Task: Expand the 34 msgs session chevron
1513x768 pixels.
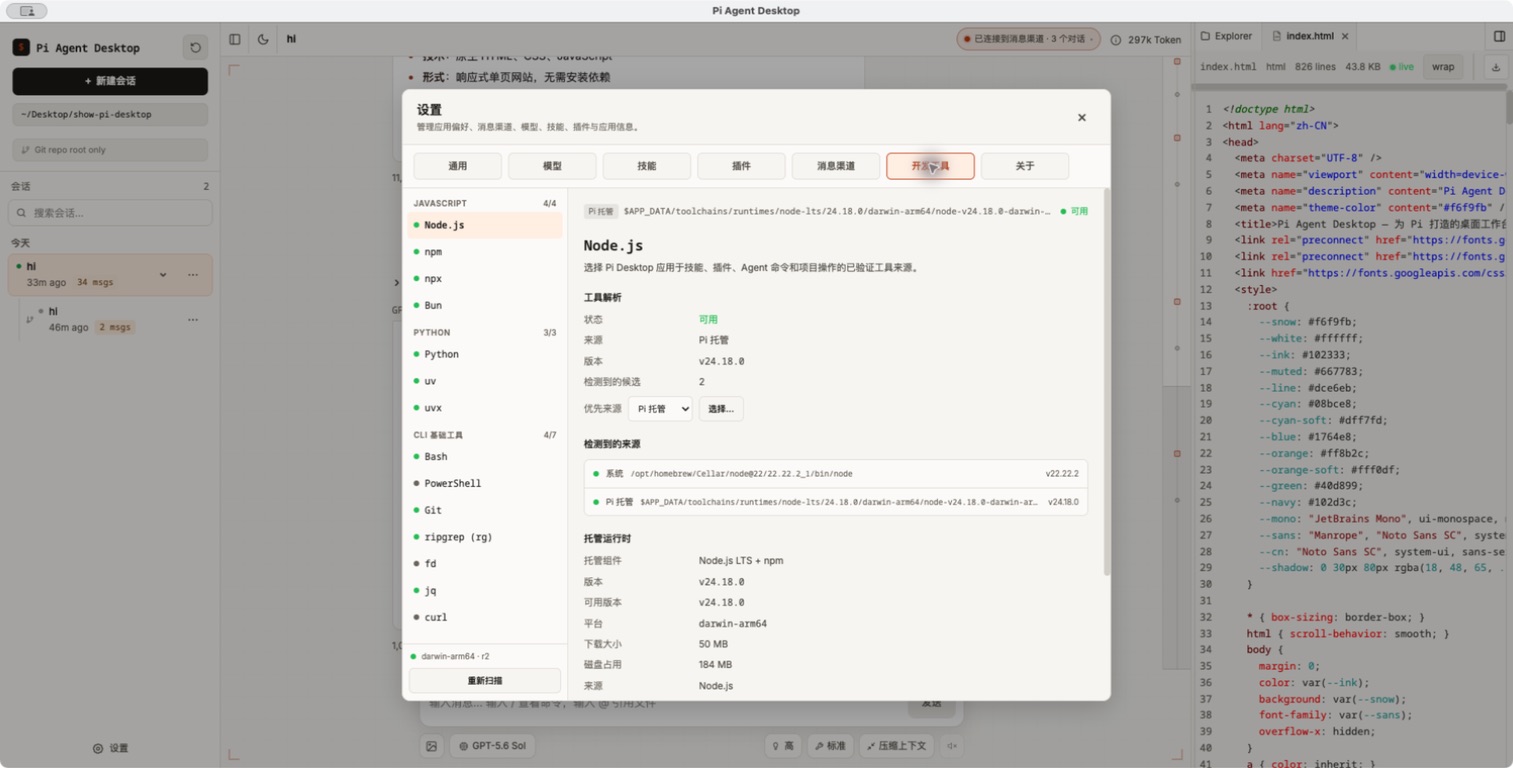Action: 163,275
